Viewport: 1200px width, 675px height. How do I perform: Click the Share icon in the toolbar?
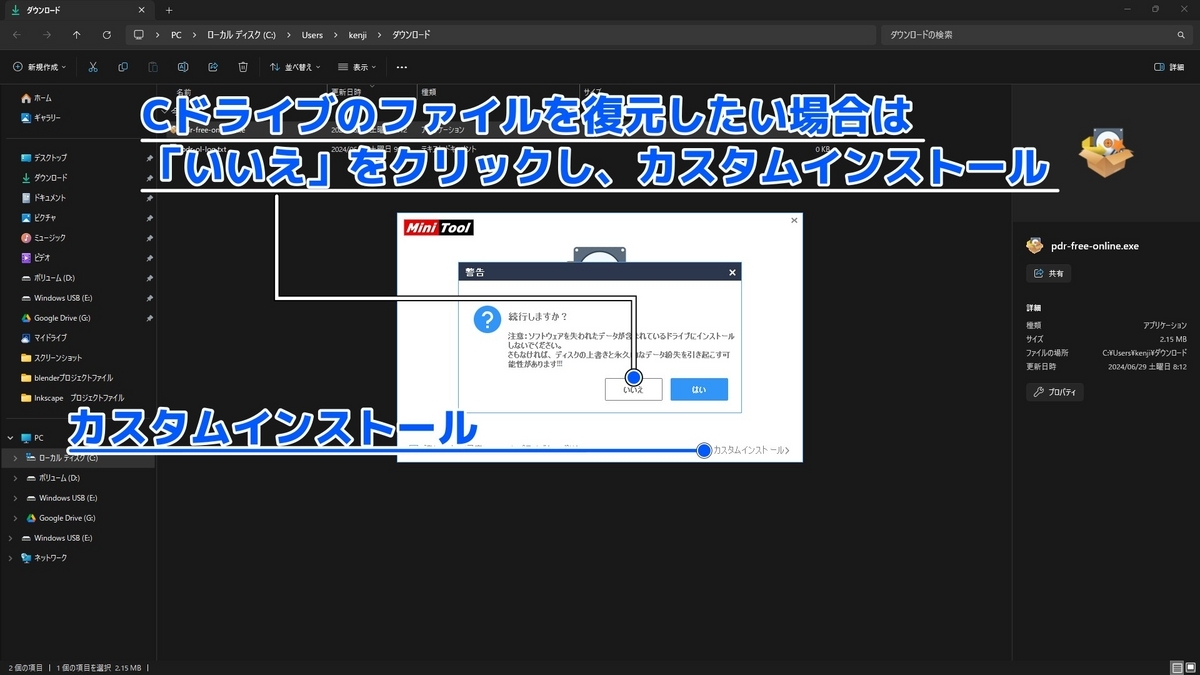(x=212, y=67)
